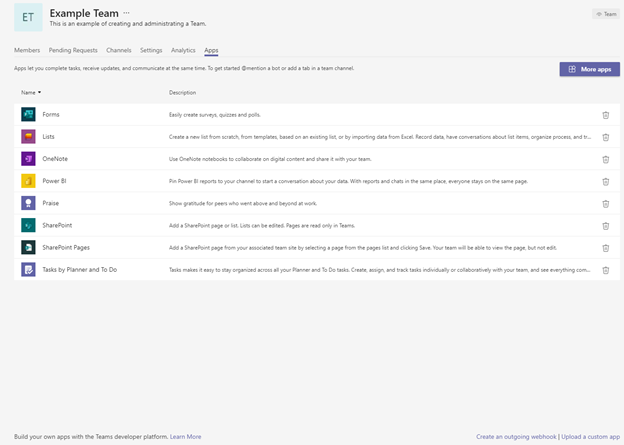Remove SharePoint app via trash icon
The image size is (624, 445).
[606, 226]
